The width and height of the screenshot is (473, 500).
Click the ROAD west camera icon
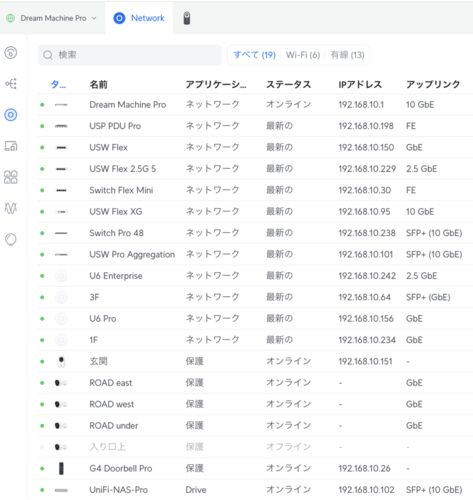click(x=61, y=404)
